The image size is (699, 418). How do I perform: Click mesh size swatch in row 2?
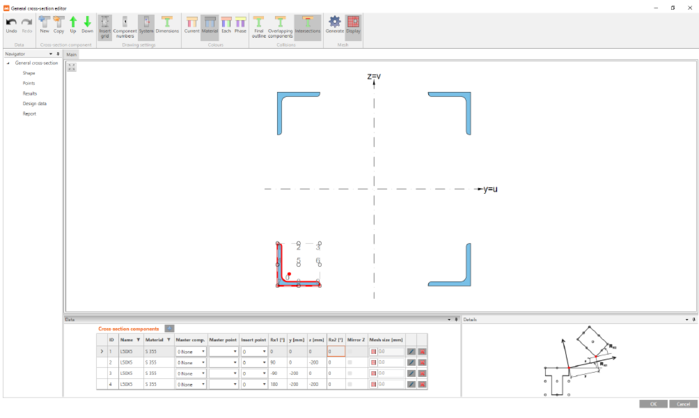point(374,362)
